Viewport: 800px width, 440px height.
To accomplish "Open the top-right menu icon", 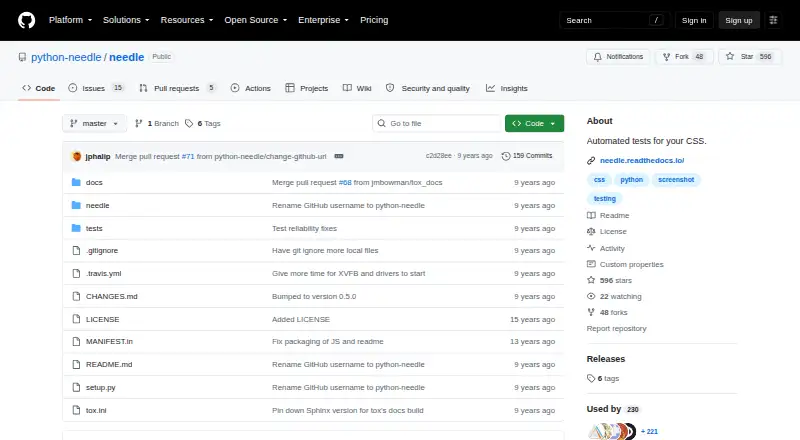I will tap(773, 20).
